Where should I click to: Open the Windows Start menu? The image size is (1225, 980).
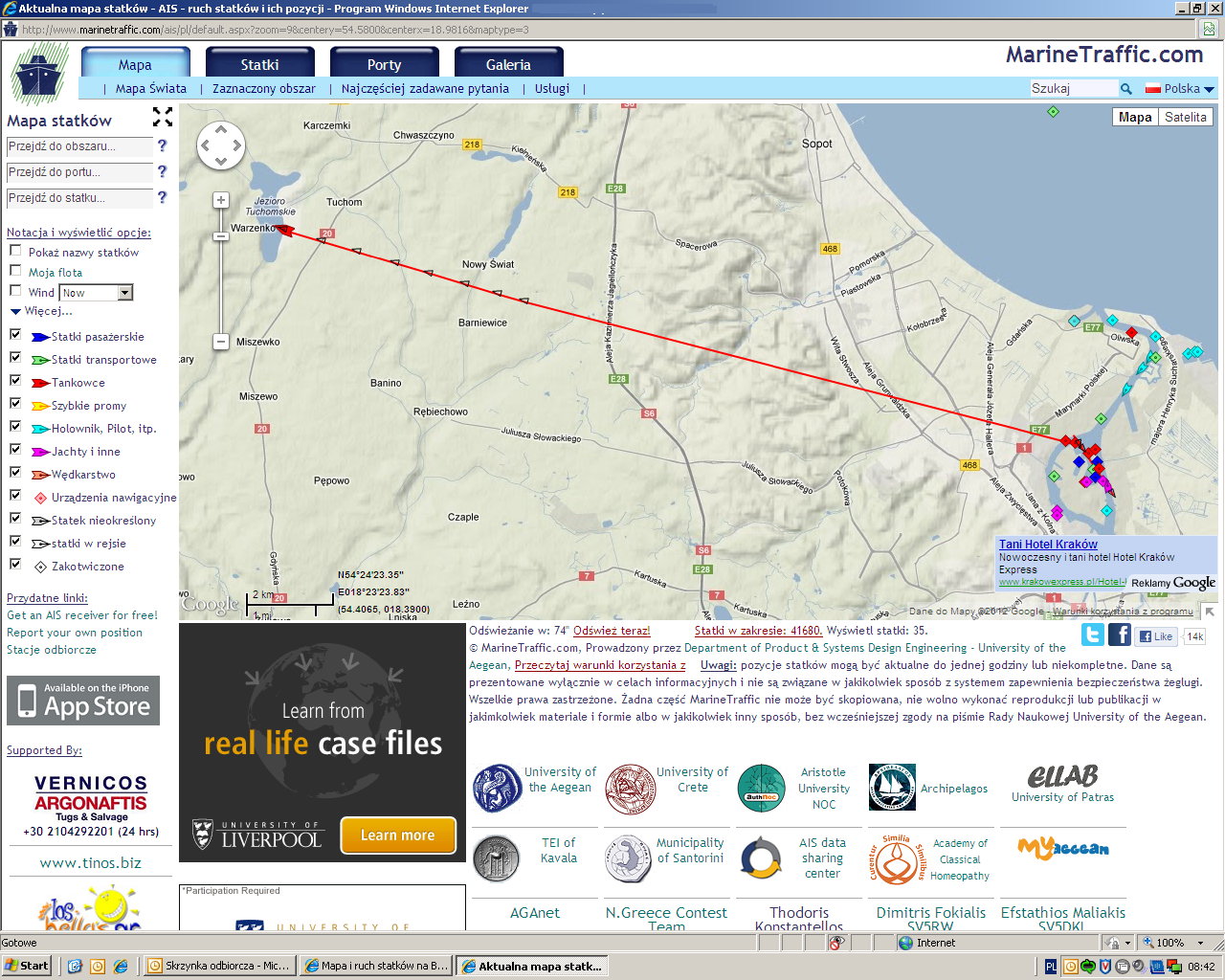click(x=26, y=966)
